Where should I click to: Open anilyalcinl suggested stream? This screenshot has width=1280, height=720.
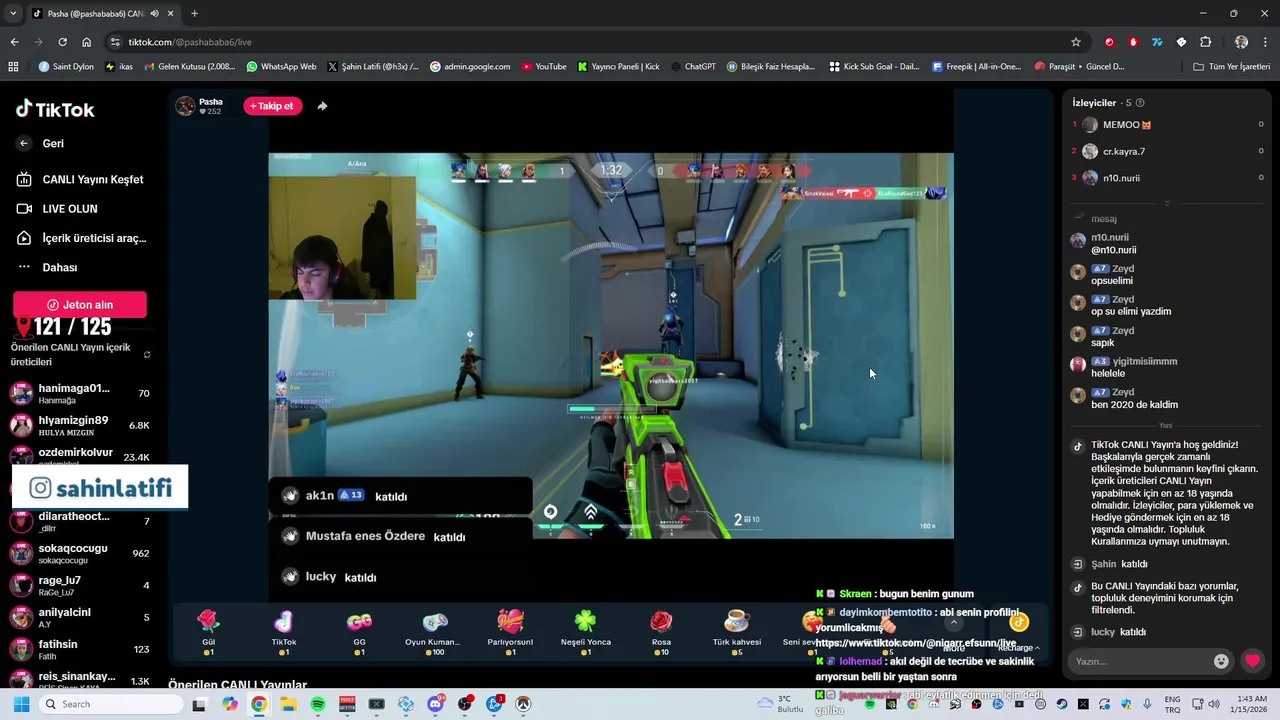(80, 617)
